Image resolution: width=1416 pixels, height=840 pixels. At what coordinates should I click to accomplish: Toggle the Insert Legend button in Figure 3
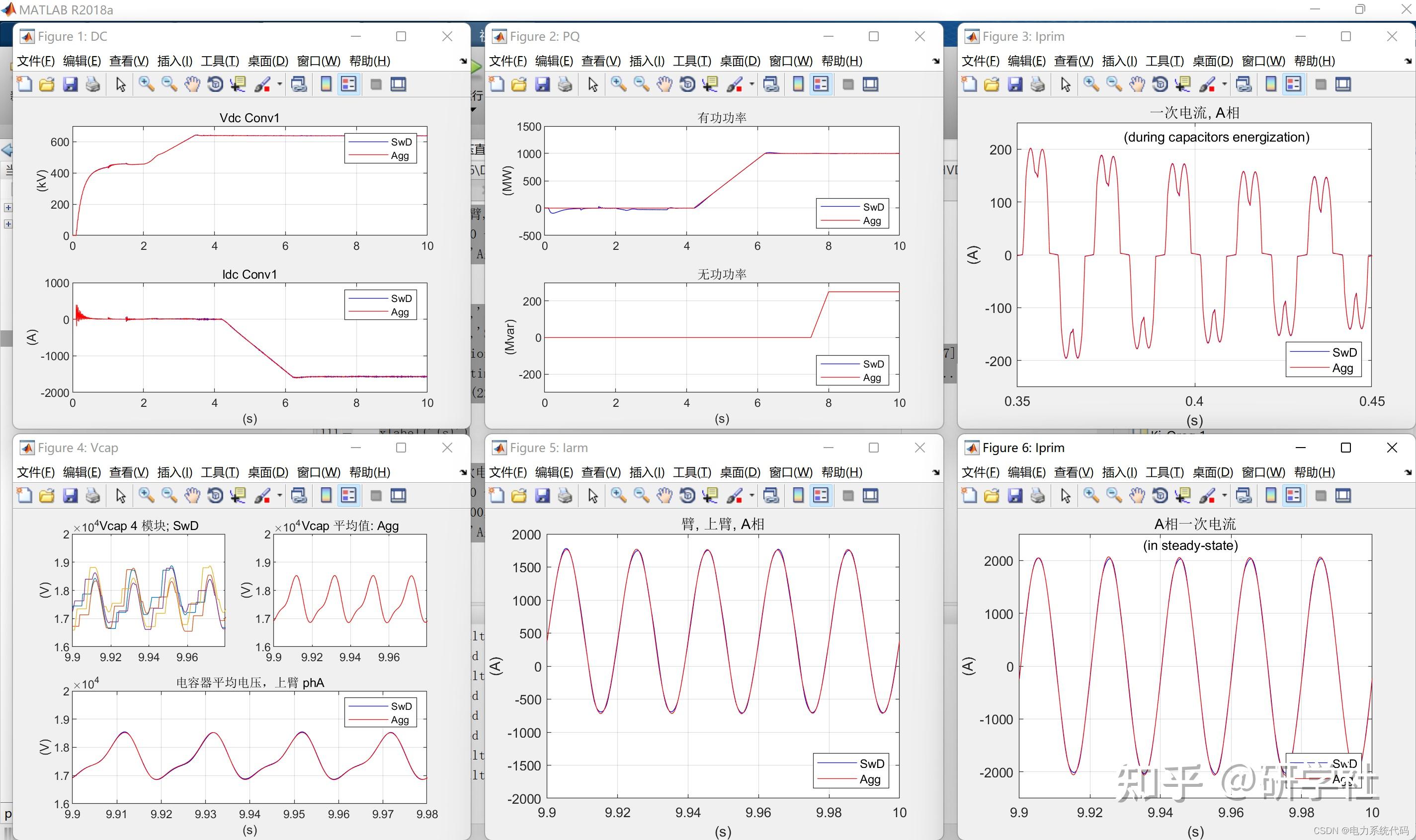click(1294, 84)
